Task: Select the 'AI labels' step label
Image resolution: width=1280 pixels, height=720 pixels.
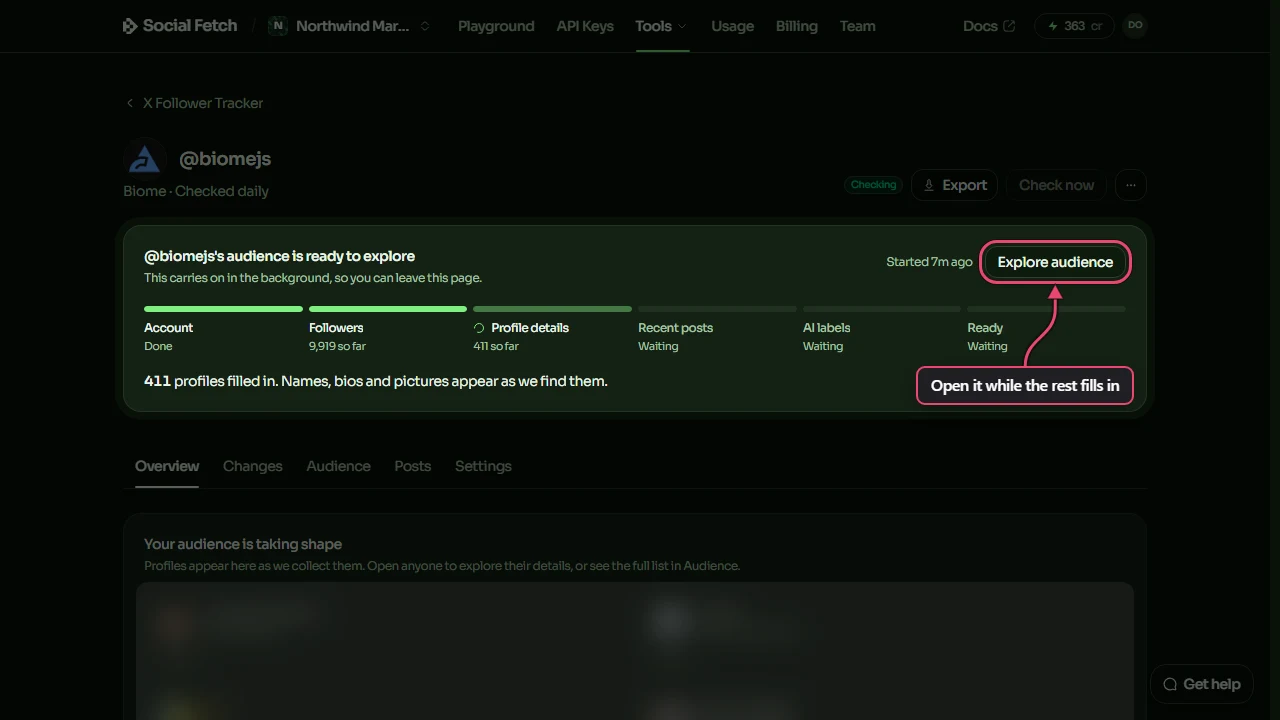Action: [x=826, y=328]
